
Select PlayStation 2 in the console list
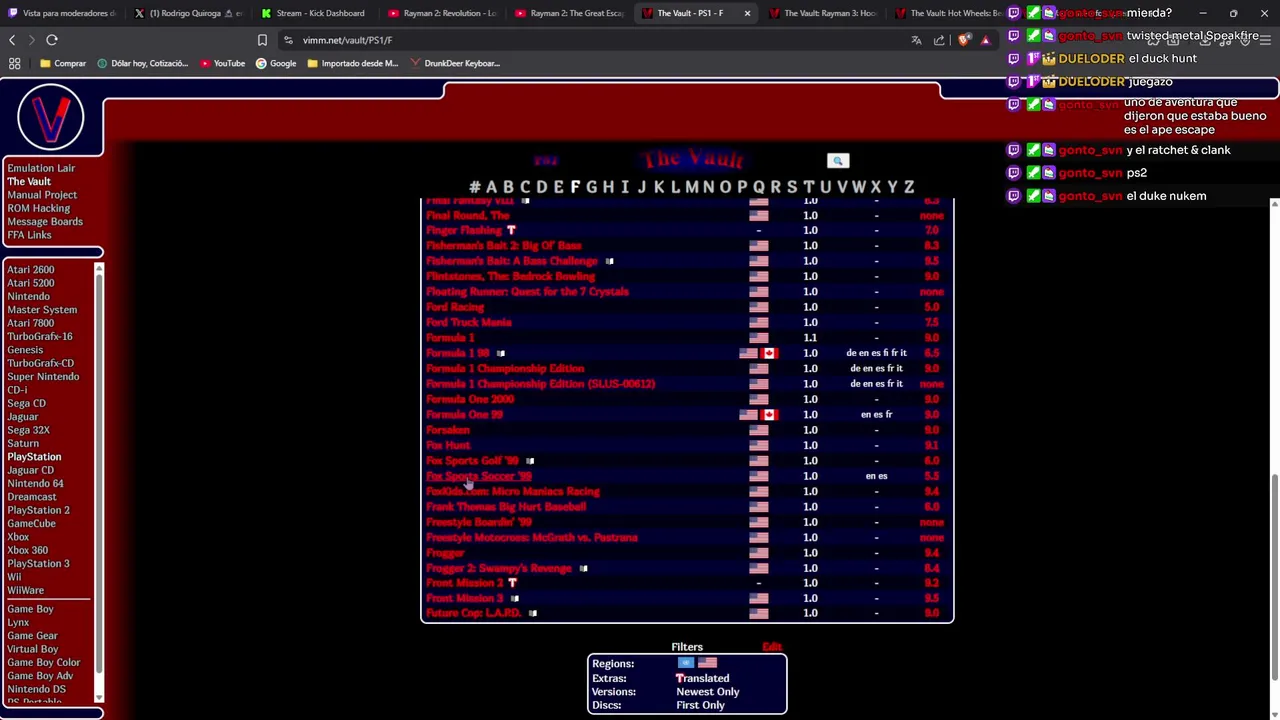click(x=38, y=510)
